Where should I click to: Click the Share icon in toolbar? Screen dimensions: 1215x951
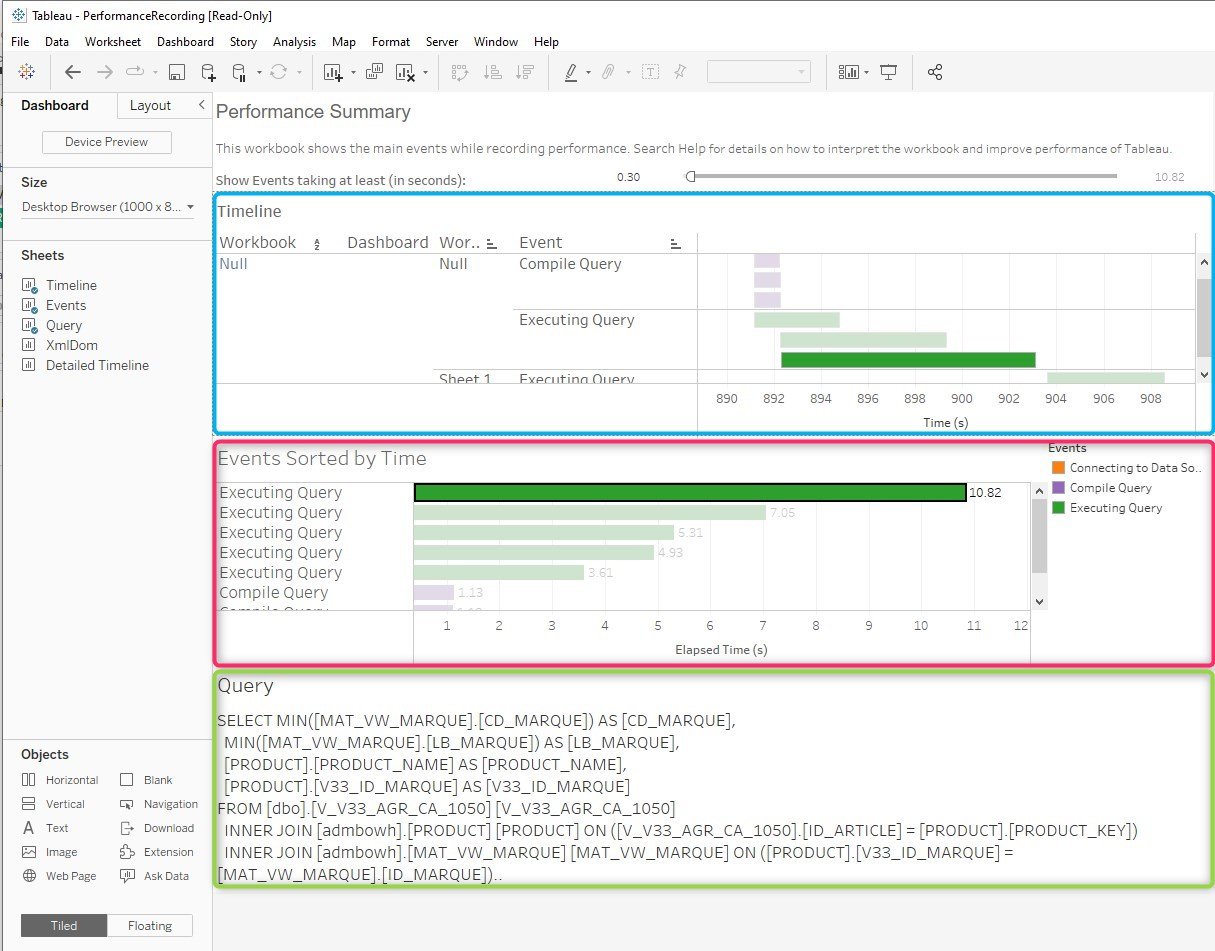935,72
